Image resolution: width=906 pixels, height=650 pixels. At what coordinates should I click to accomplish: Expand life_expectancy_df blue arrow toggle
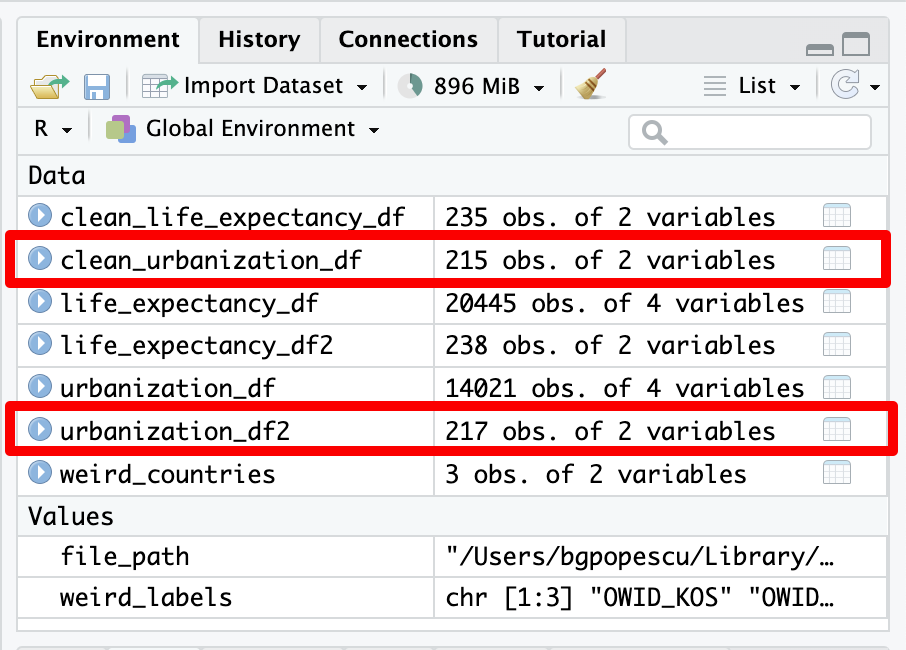40,301
